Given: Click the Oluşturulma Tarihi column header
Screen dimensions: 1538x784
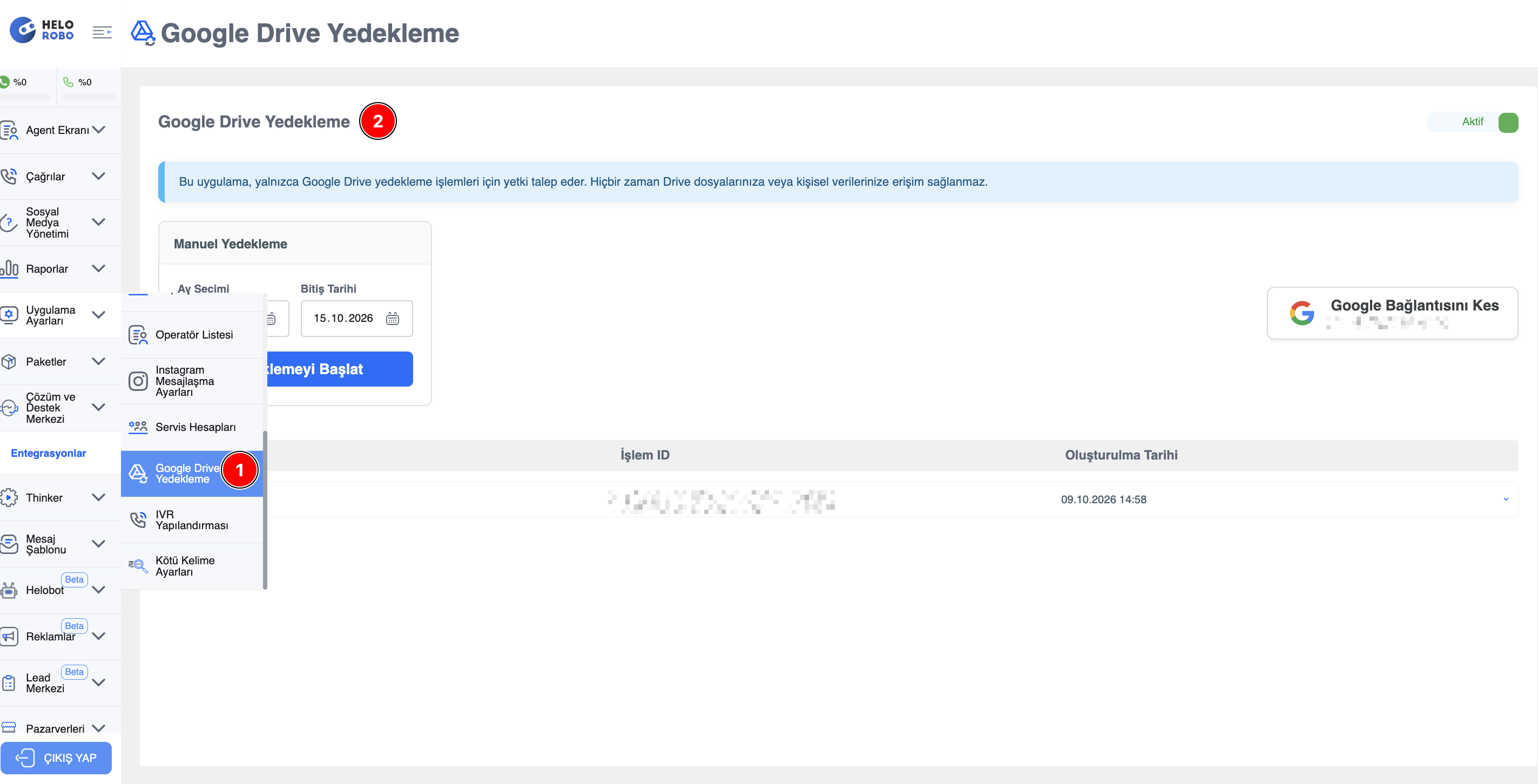Looking at the screenshot, I should click(1121, 455).
